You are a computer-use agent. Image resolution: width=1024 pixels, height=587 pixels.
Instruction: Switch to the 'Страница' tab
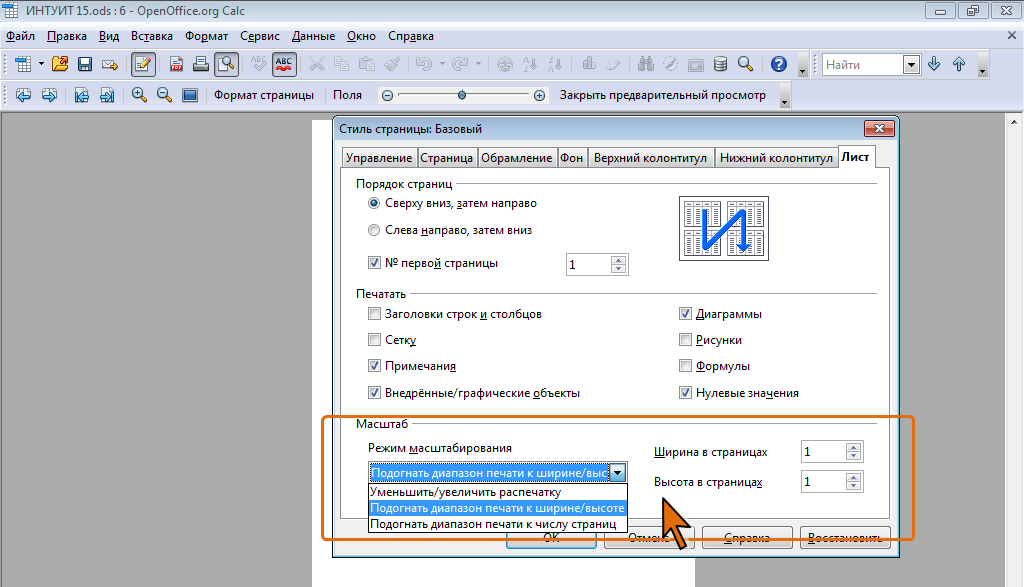(x=446, y=158)
